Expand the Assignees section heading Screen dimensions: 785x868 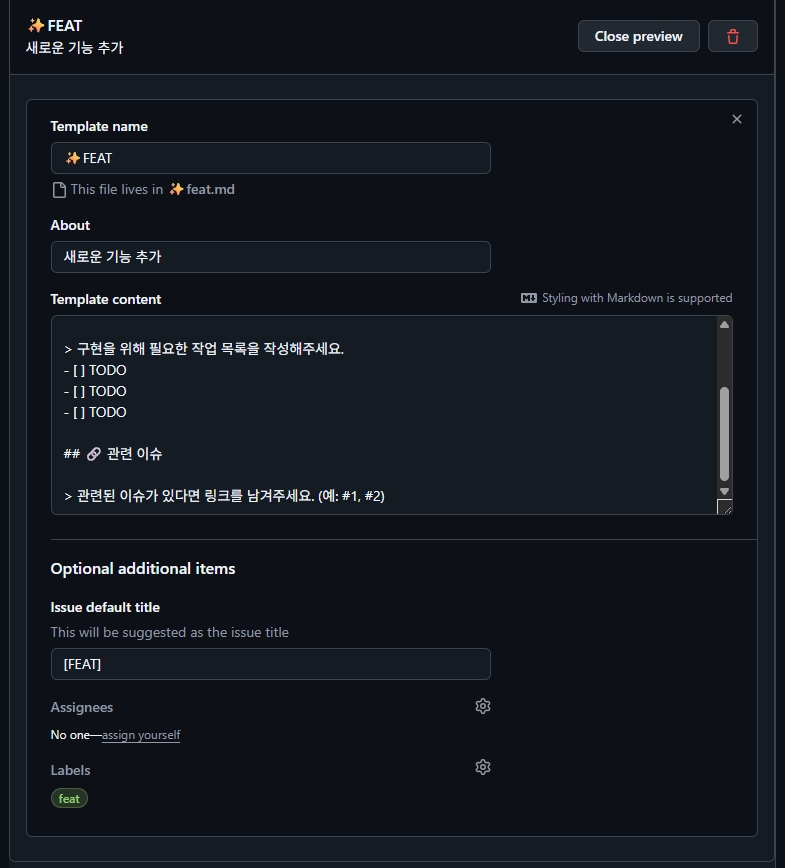coord(82,707)
